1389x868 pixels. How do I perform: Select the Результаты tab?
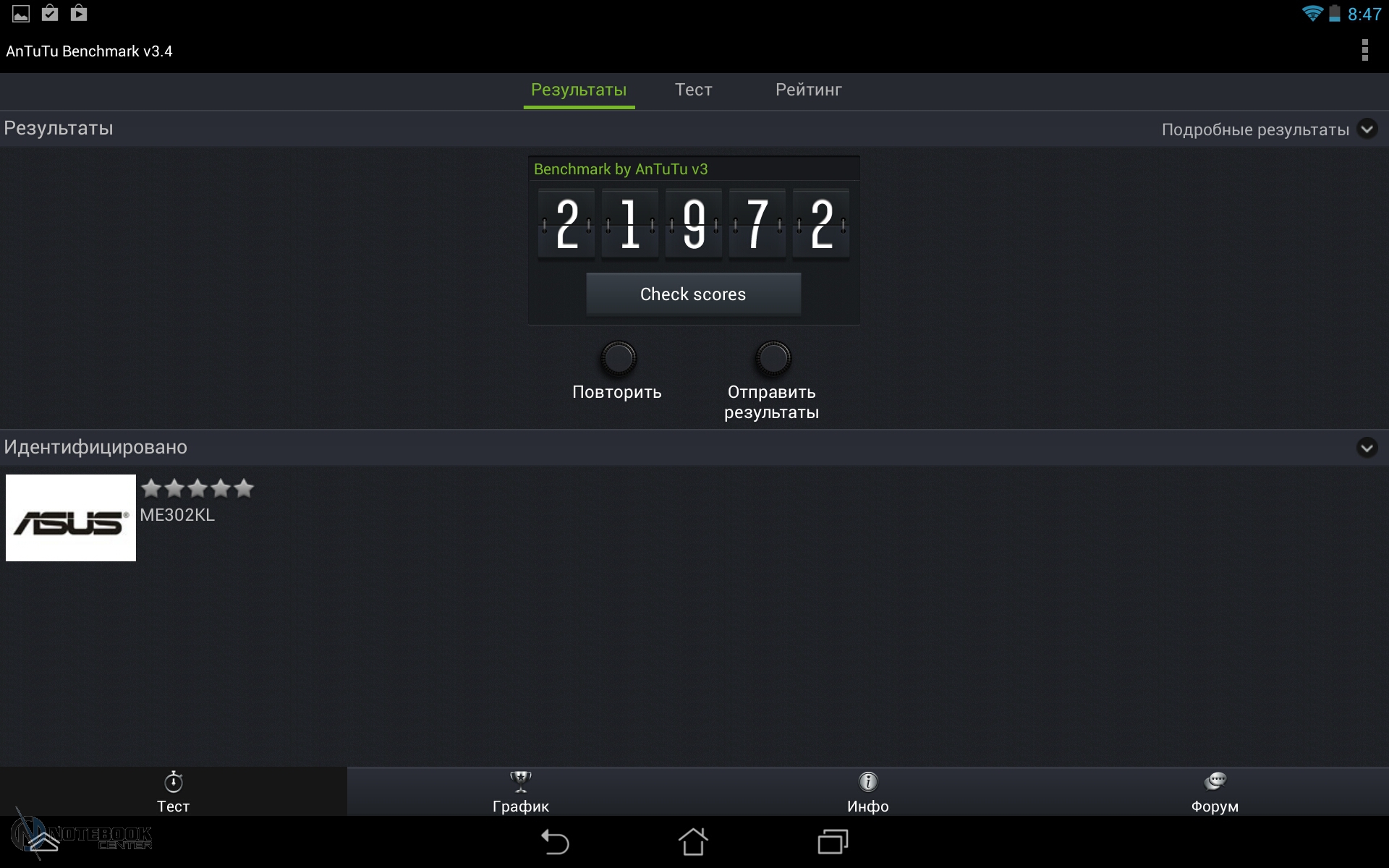[x=579, y=90]
